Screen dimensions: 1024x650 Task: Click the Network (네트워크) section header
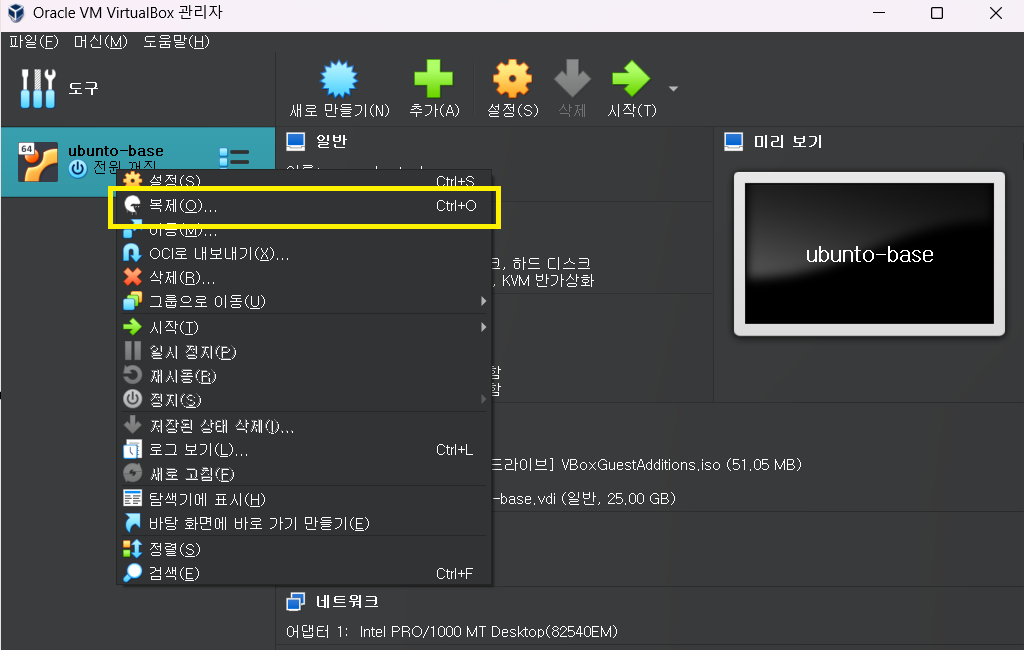tap(347, 601)
